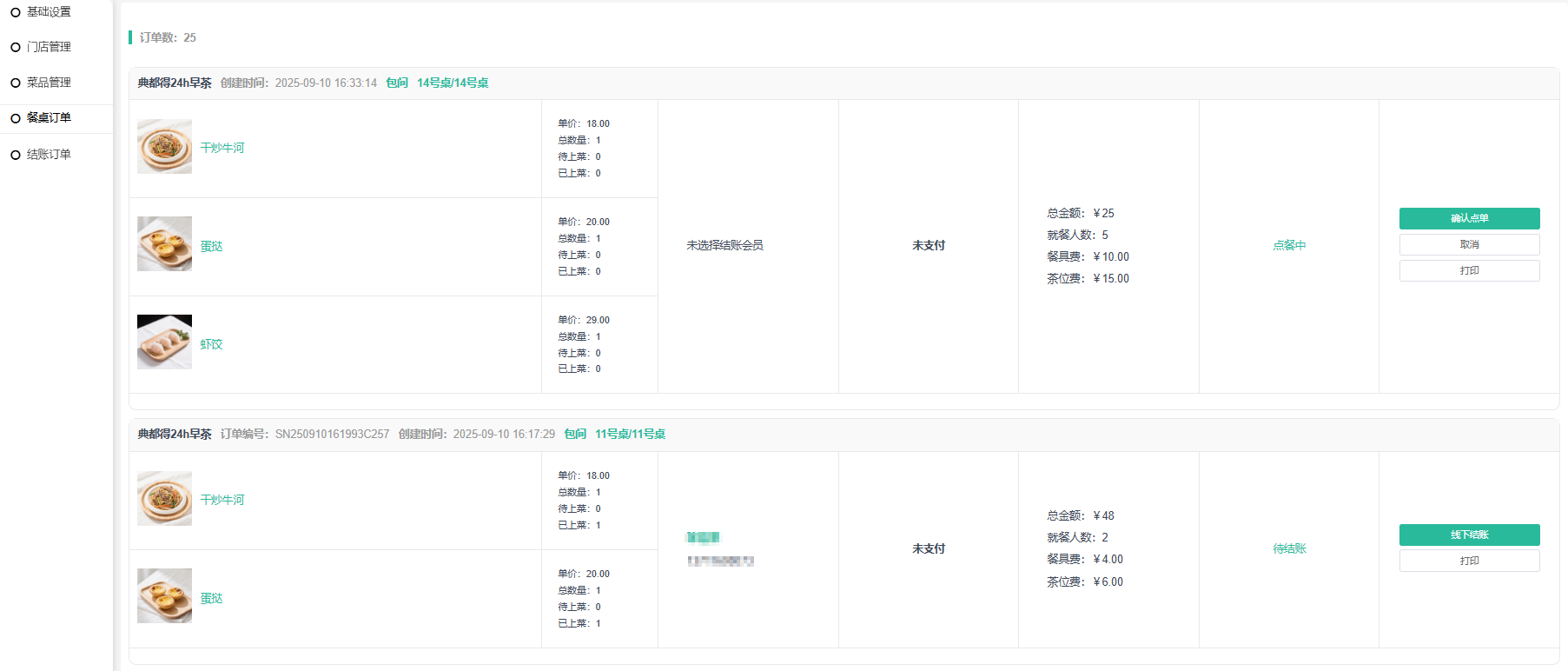Image resolution: width=1568 pixels, height=671 pixels.
Task: Open the 虾饺 dish name link
Action: tap(211, 344)
